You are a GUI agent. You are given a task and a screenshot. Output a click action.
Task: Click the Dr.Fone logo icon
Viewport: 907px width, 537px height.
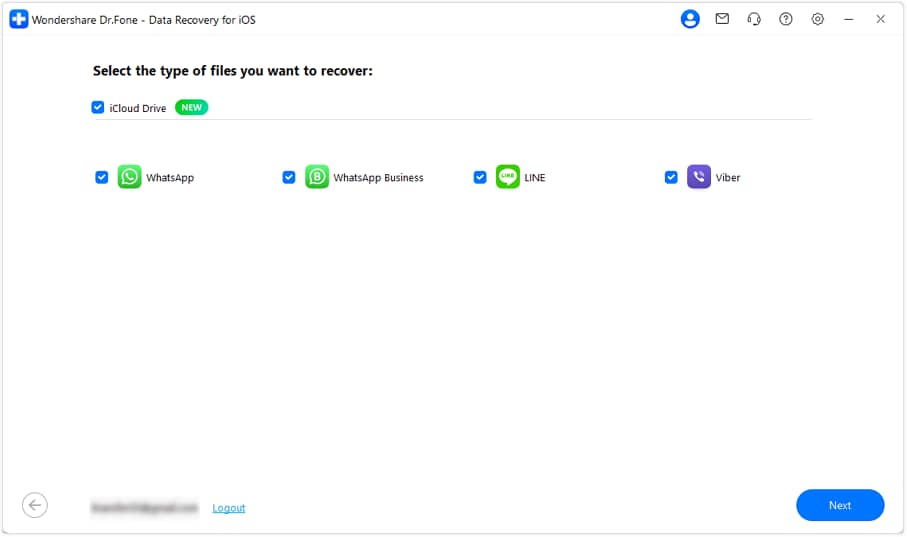(x=19, y=19)
